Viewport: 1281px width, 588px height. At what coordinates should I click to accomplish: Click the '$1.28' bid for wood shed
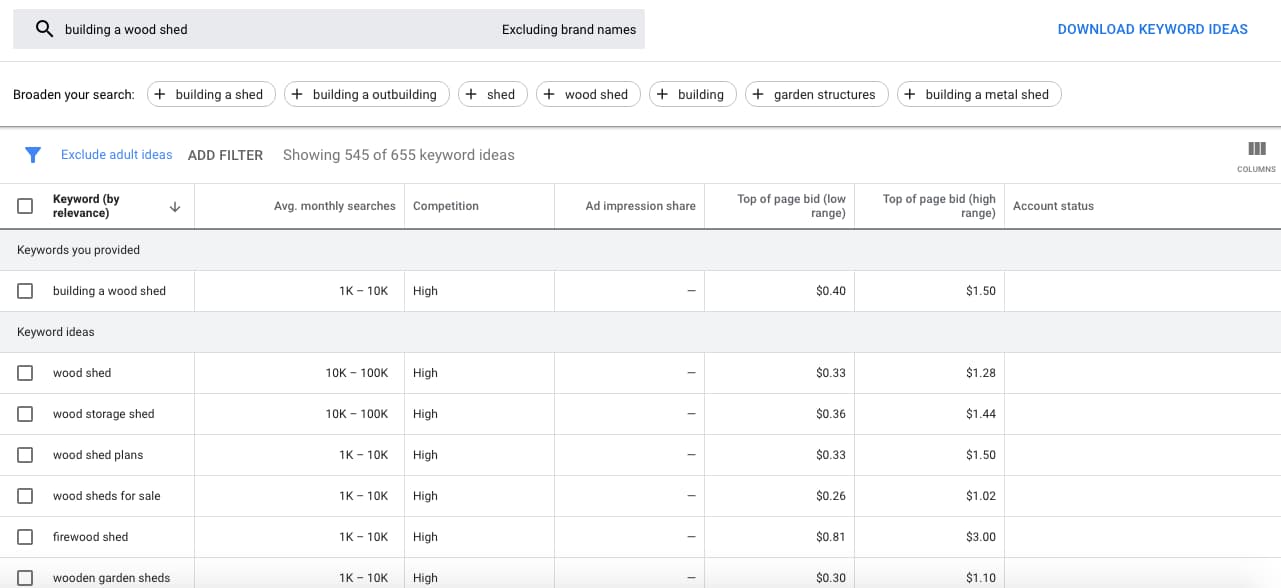click(x=981, y=373)
